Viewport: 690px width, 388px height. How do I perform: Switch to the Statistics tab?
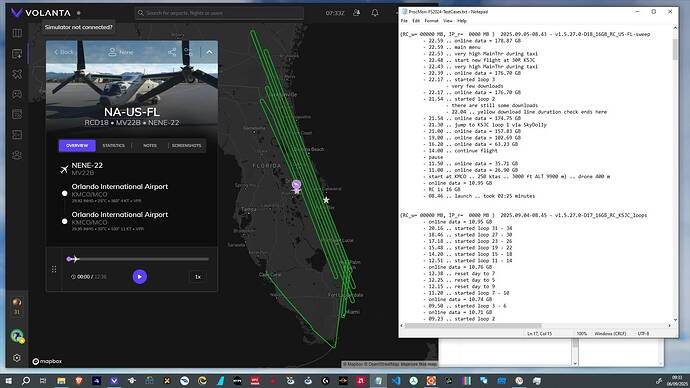point(114,146)
